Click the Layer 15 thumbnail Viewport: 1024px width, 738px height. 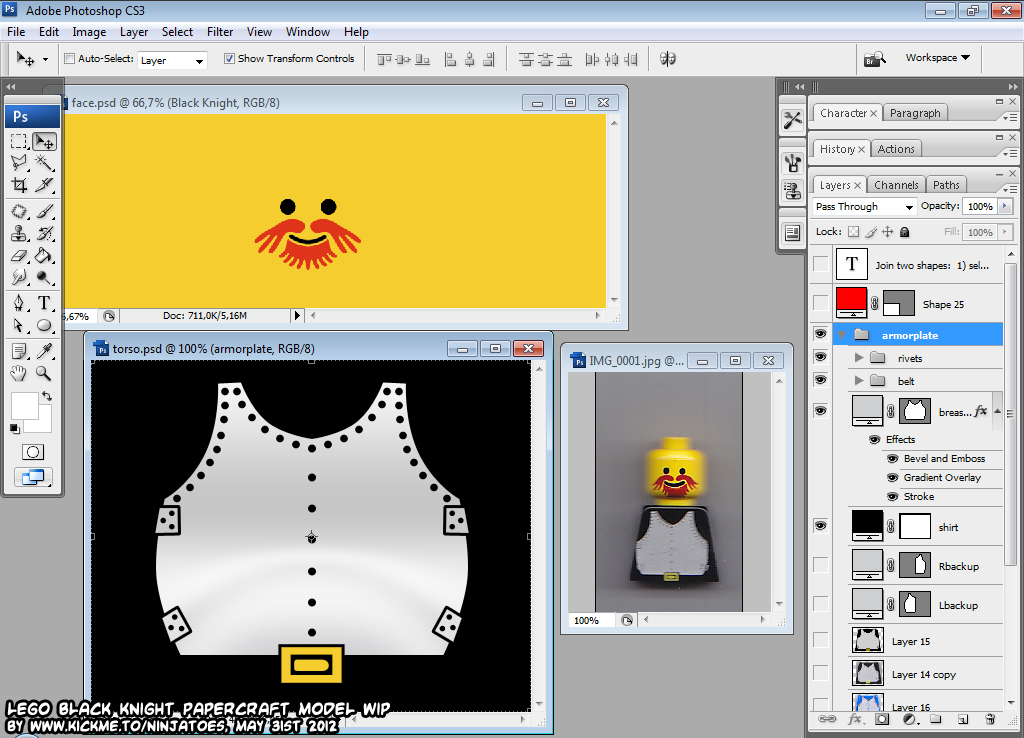pos(868,641)
